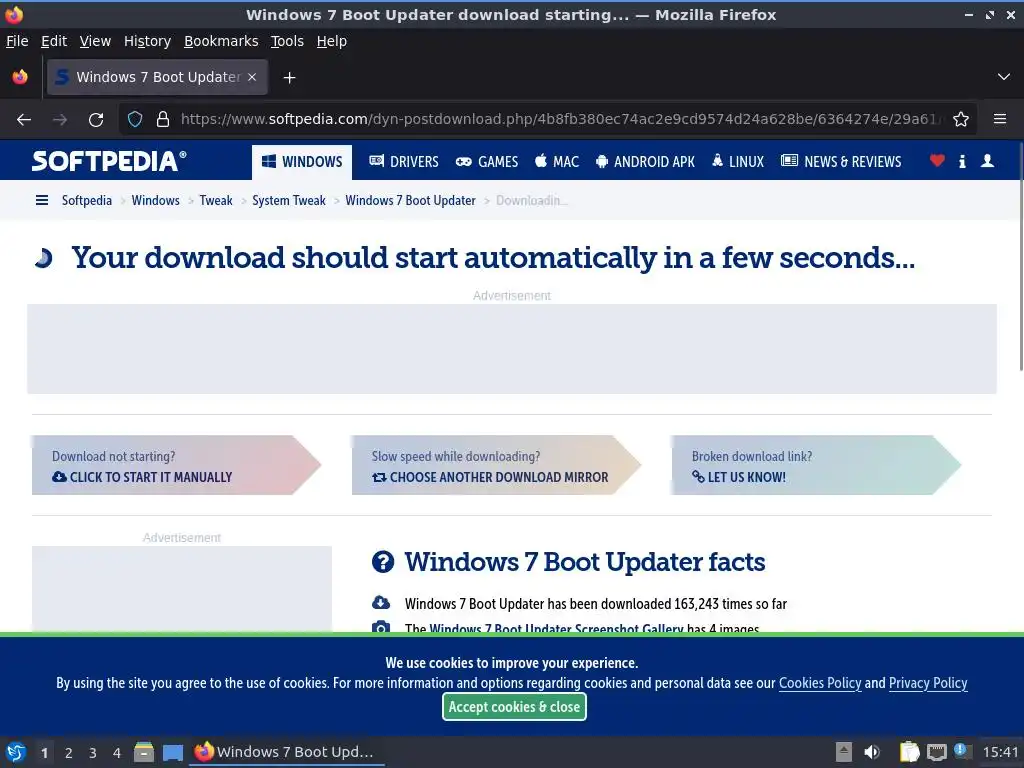Go to System Tweak breadcrumb link
The image size is (1024, 768).
[289, 200]
